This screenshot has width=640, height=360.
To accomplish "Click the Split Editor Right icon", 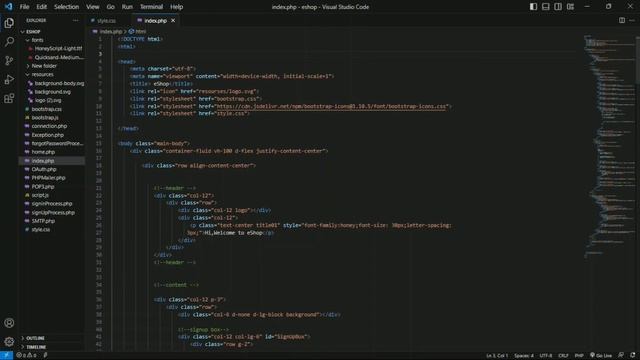I will point(622,20).
